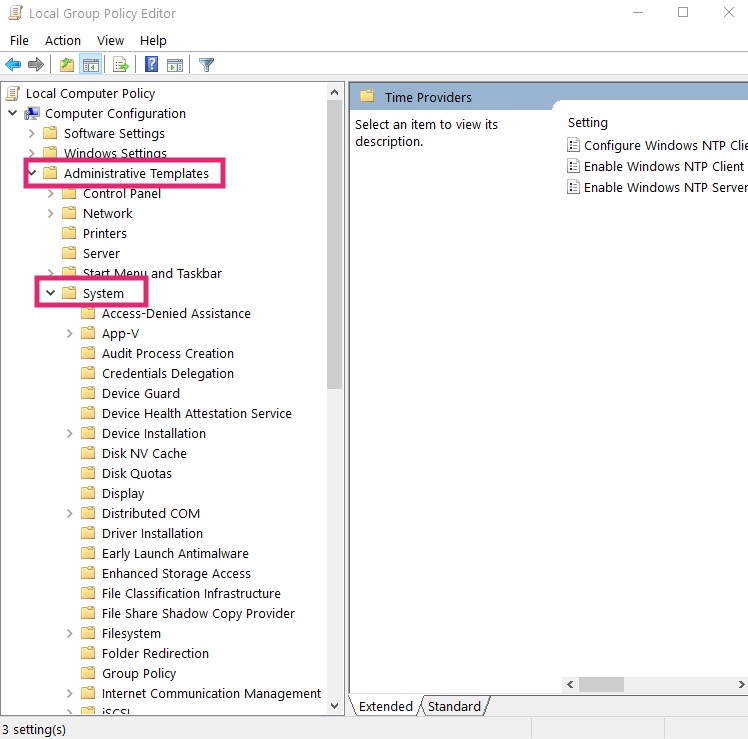Click settings list horizontal scroll right arrow
This screenshot has height=739, width=748.
[741, 684]
